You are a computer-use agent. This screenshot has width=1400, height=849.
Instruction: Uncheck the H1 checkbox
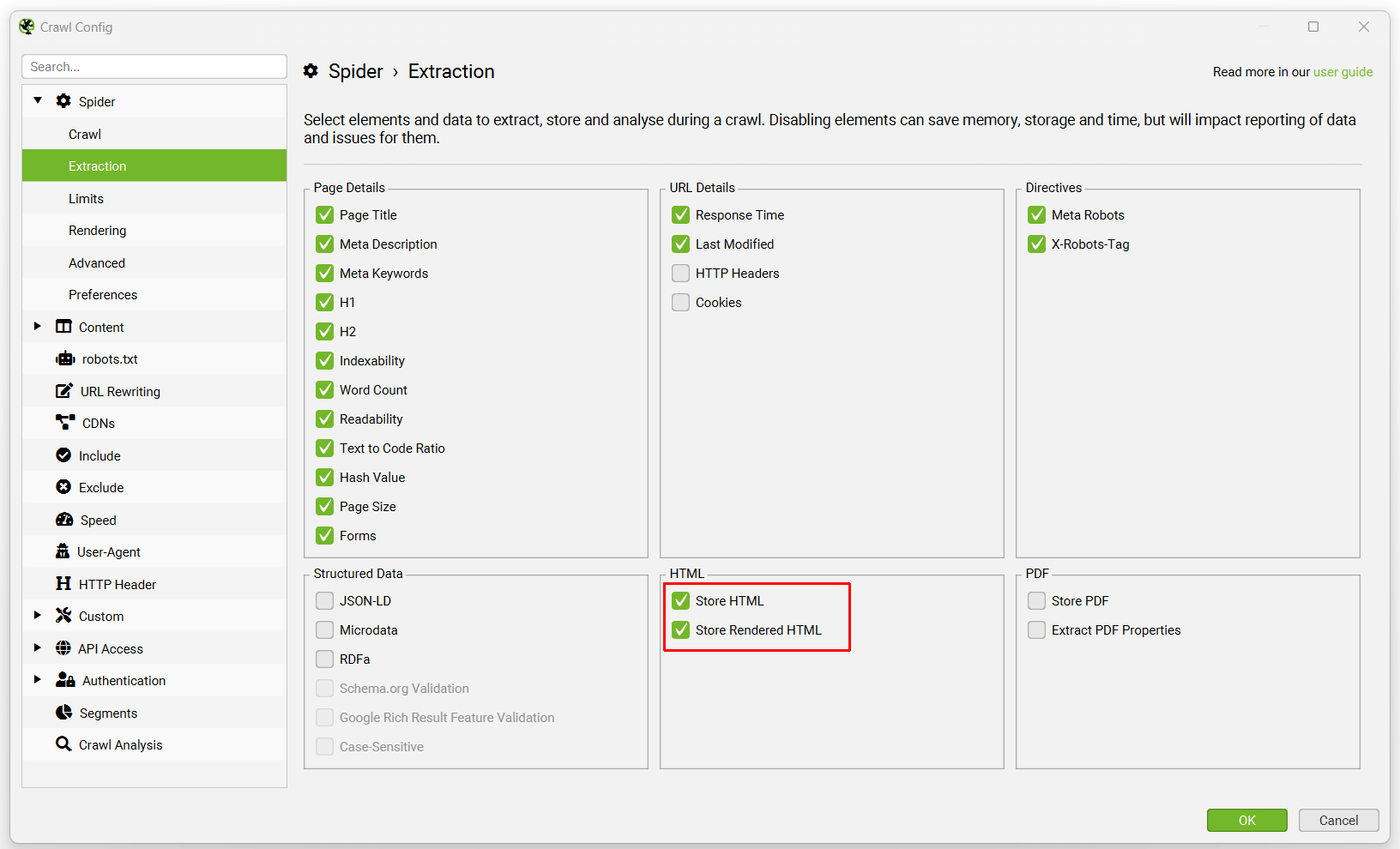tap(324, 302)
